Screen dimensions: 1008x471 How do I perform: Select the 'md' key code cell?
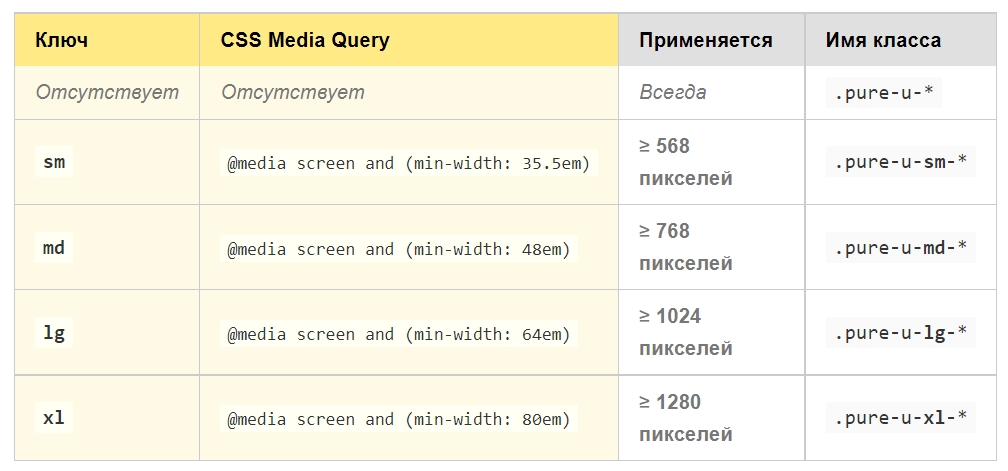point(54,247)
